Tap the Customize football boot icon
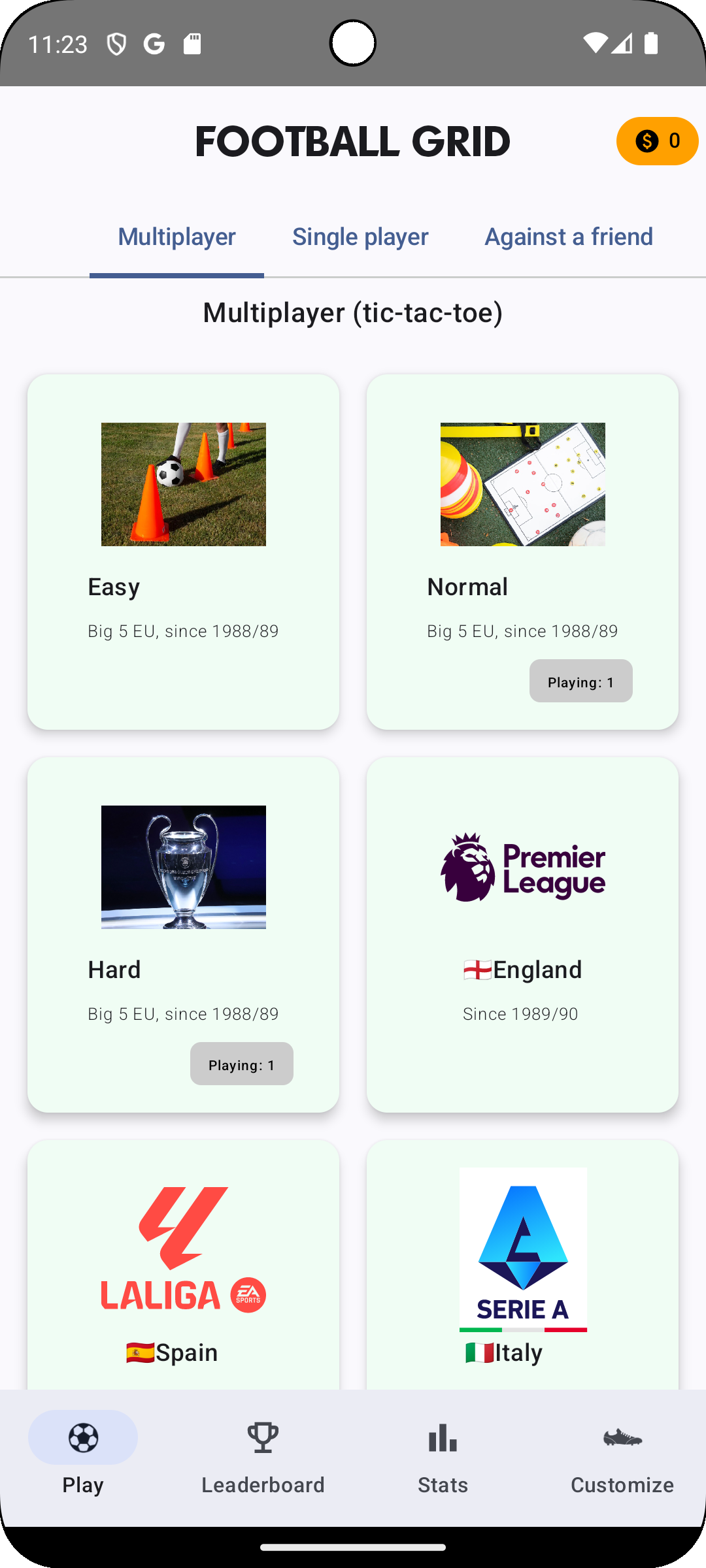Screen dimensions: 706x1568 click(622, 1437)
